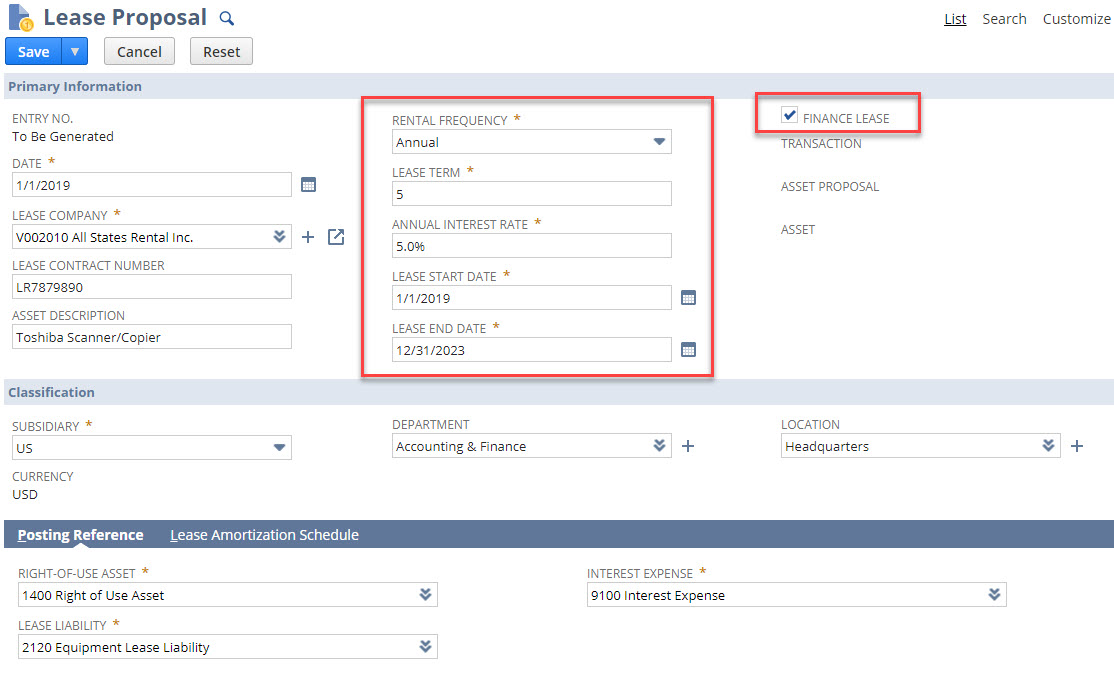This screenshot has width=1114, height=675.
Task: Expand the Right-of-Use Asset account dropdown
Action: (x=425, y=595)
